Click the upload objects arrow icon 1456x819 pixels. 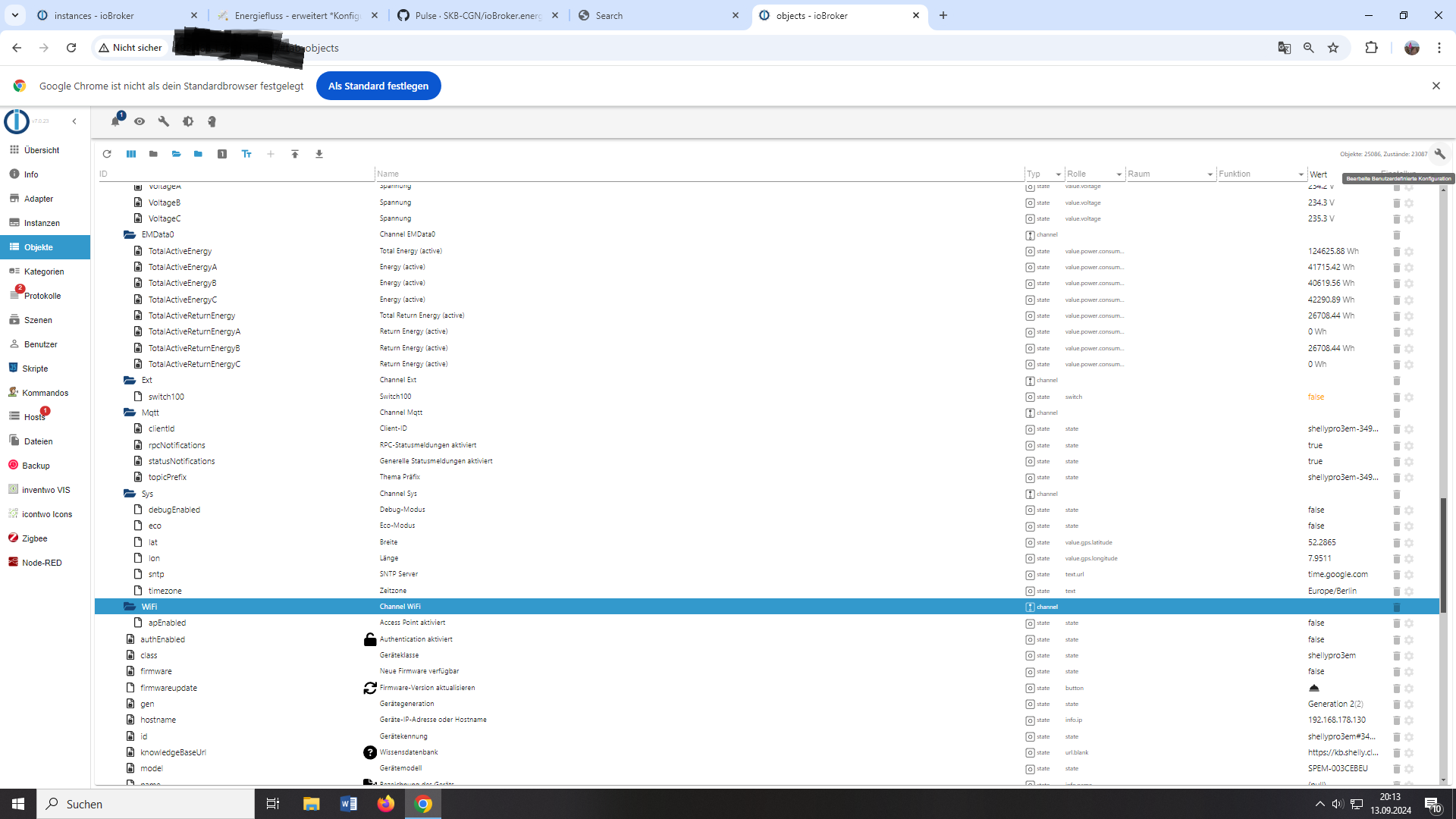(295, 154)
